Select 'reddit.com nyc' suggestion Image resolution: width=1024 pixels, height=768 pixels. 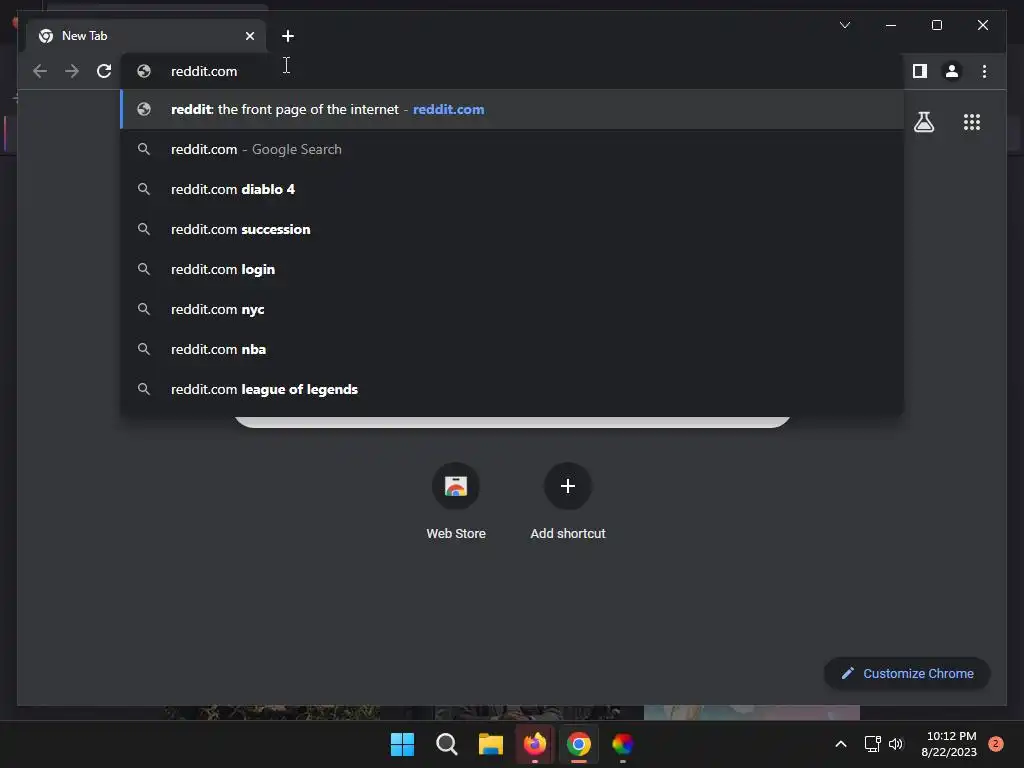click(x=512, y=310)
